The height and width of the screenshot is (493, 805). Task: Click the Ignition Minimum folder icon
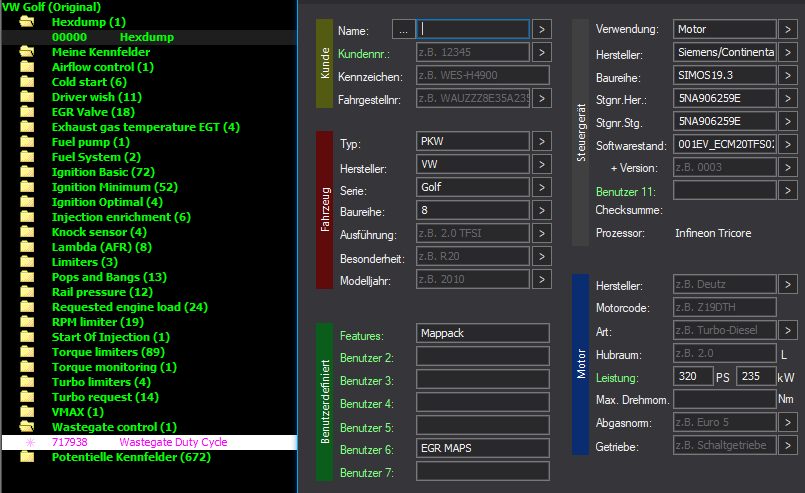pos(27,186)
